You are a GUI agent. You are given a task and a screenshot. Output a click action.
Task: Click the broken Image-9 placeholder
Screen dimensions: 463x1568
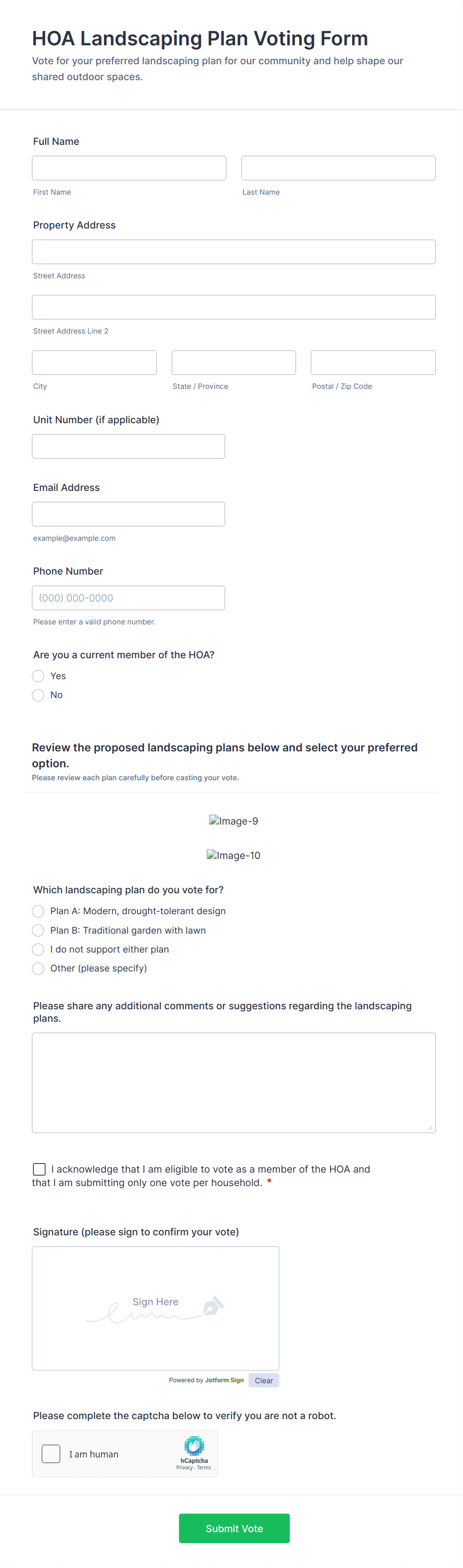tap(233, 821)
